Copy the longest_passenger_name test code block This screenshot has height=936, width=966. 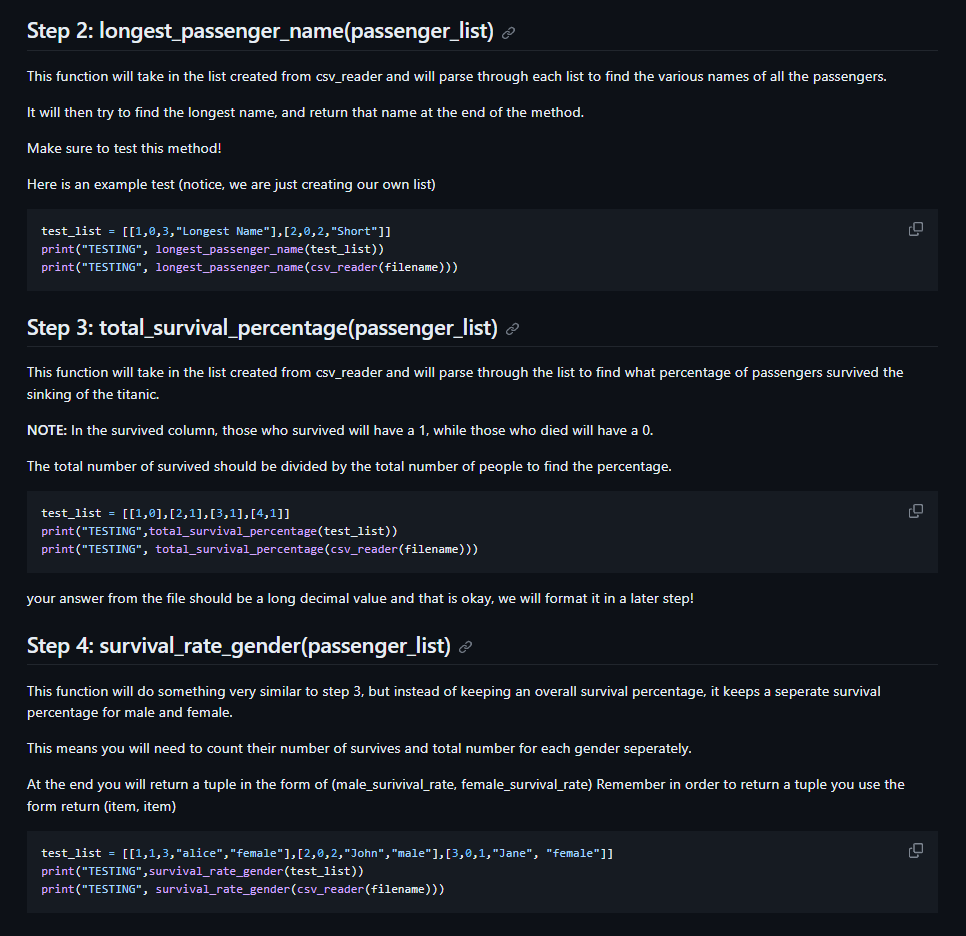[915, 229]
